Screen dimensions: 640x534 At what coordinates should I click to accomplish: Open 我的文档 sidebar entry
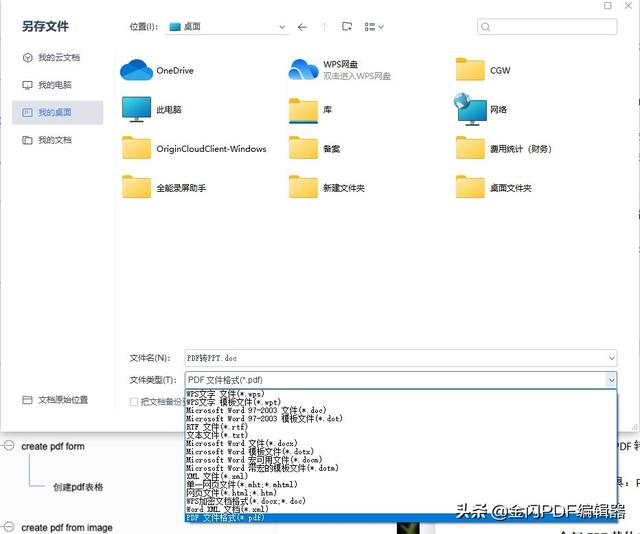(x=47, y=140)
